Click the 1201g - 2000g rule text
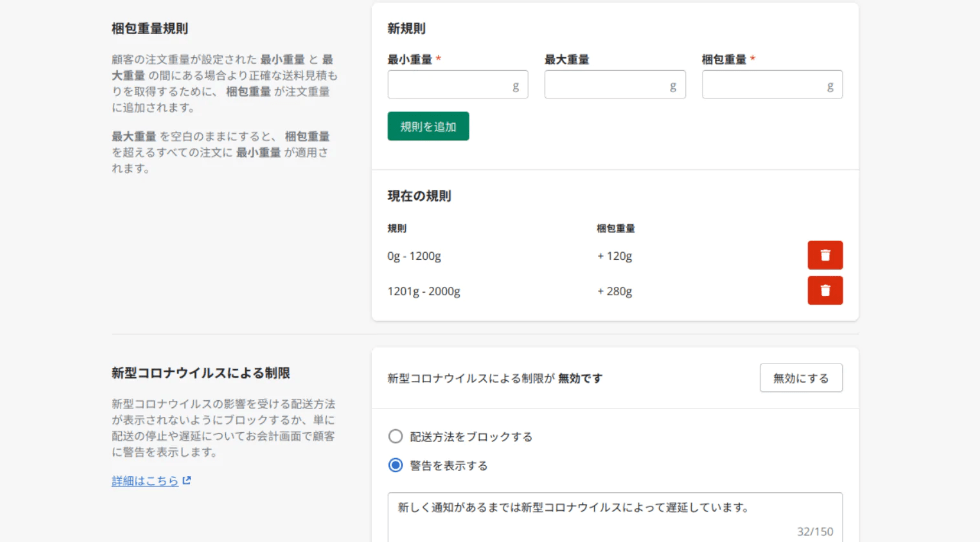Image resolution: width=980 pixels, height=542 pixels. pos(424,291)
